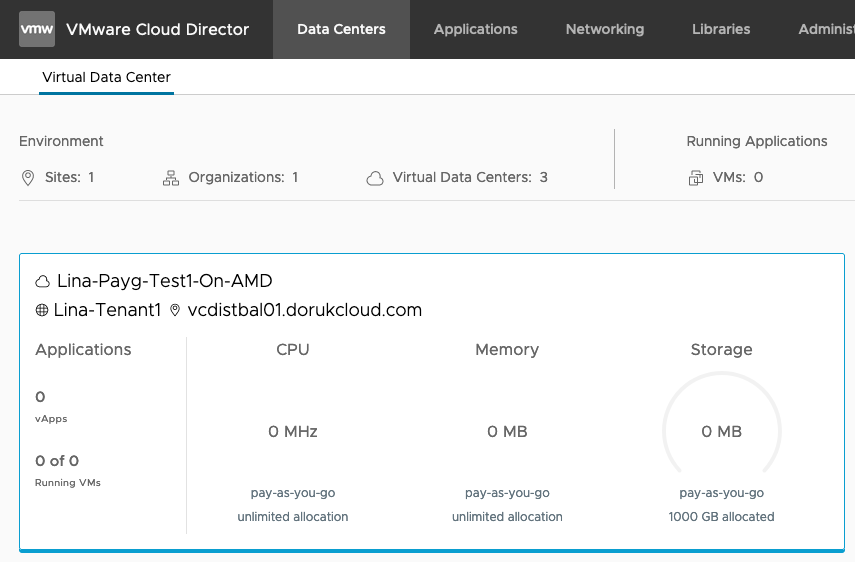Click the Virtual Data Centers cloud icon
Screen dimensions: 855x562
coord(375,178)
